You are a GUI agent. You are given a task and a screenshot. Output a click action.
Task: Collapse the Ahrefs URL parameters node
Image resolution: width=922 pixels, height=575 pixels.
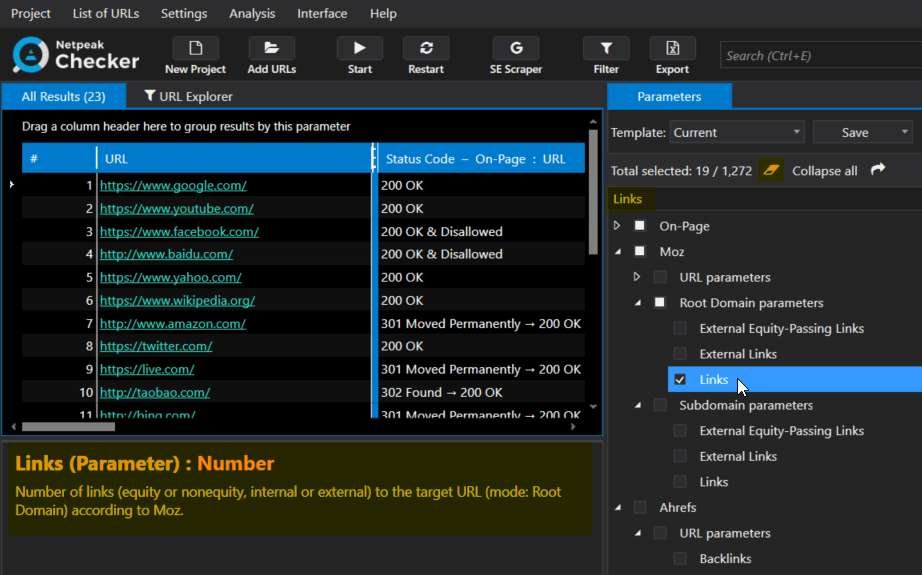pyautogui.click(x=638, y=533)
